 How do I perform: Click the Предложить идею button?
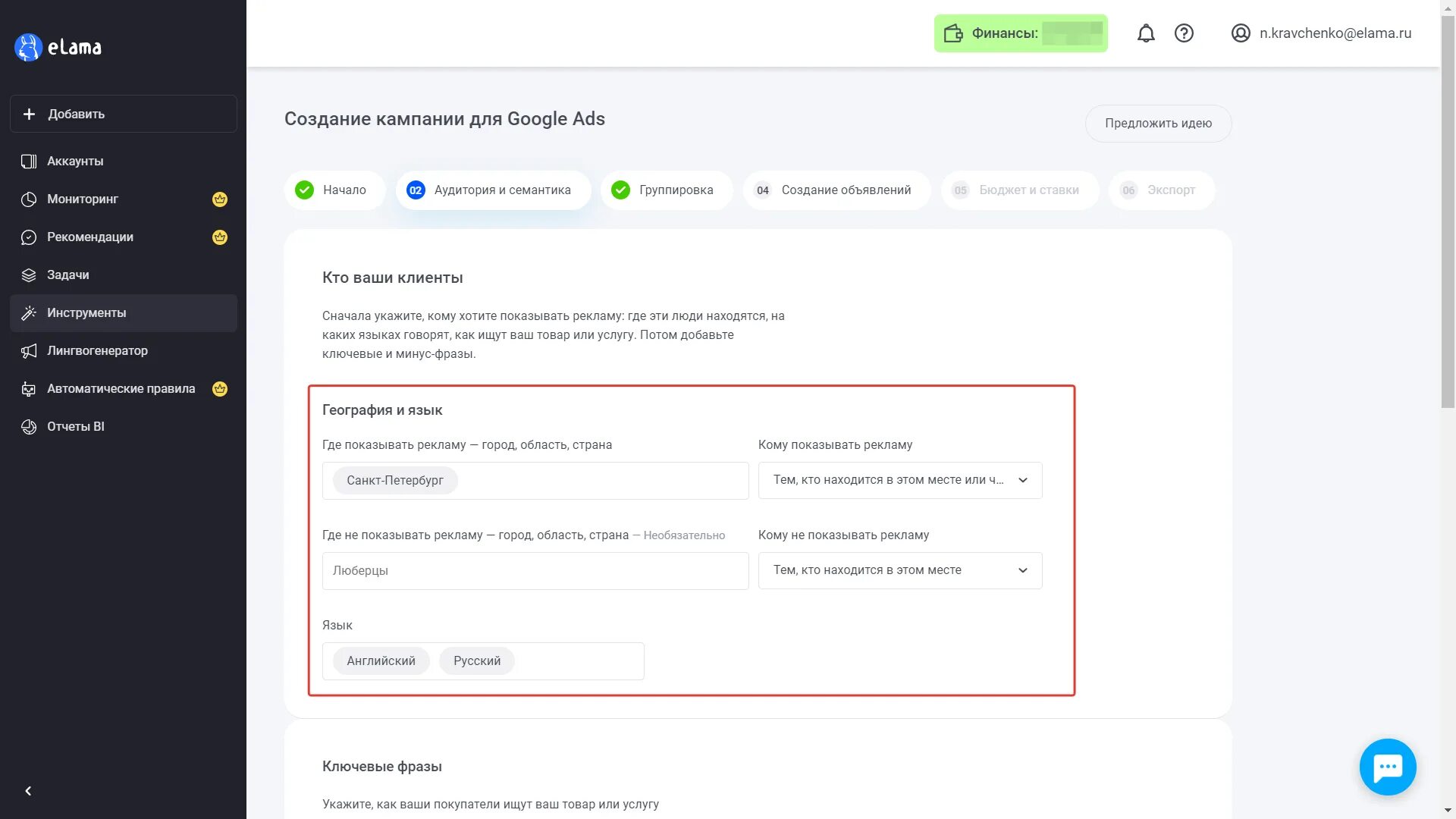pyautogui.click(x=1158, y=124)
